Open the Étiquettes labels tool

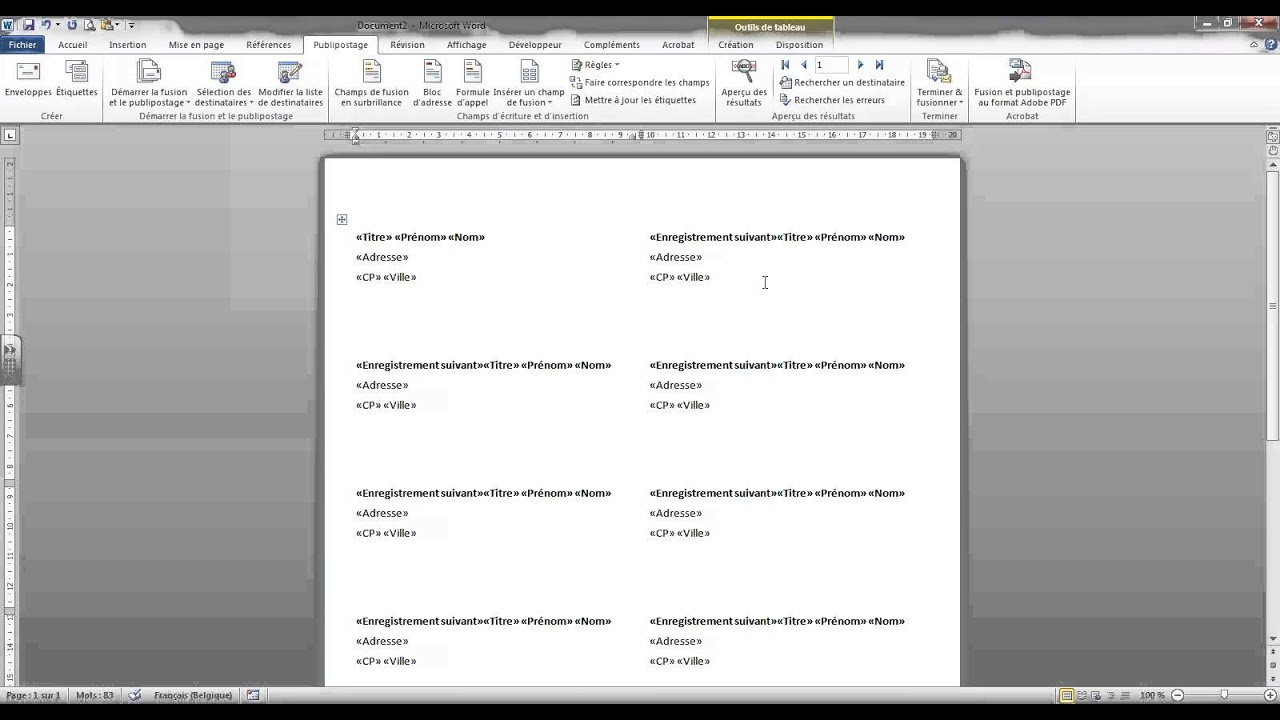77,80
